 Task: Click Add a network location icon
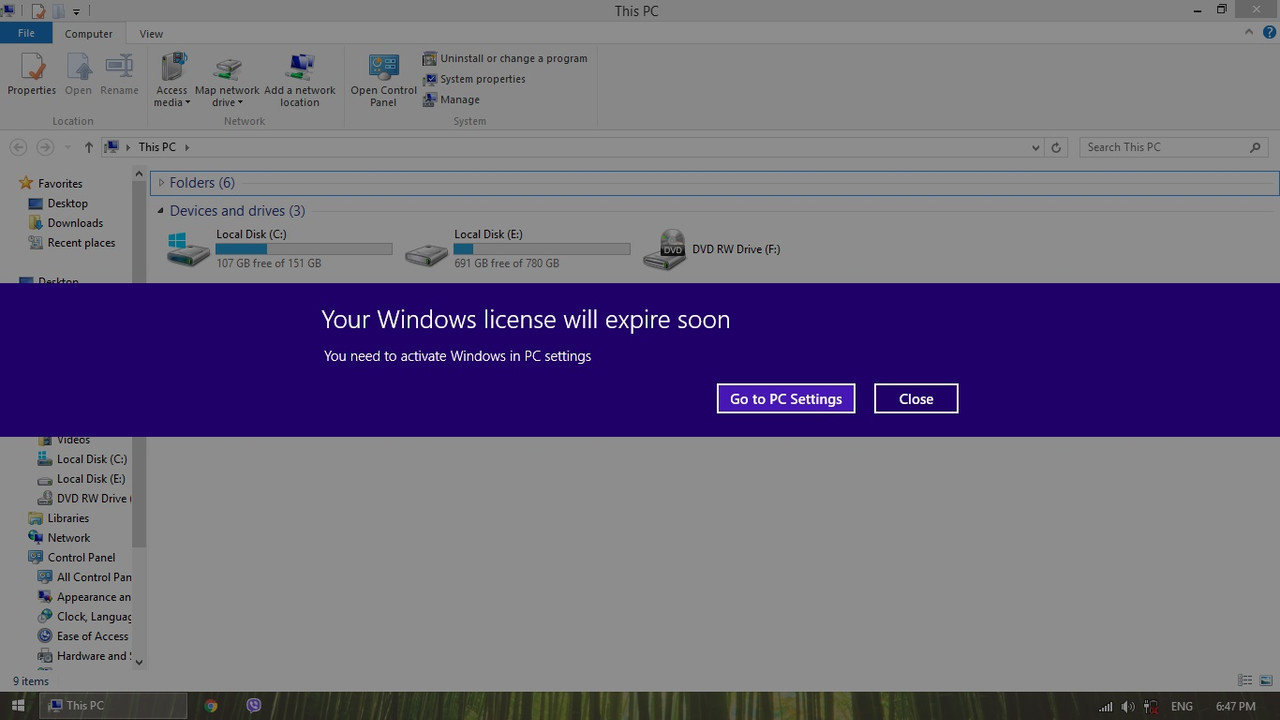point(300,80)
